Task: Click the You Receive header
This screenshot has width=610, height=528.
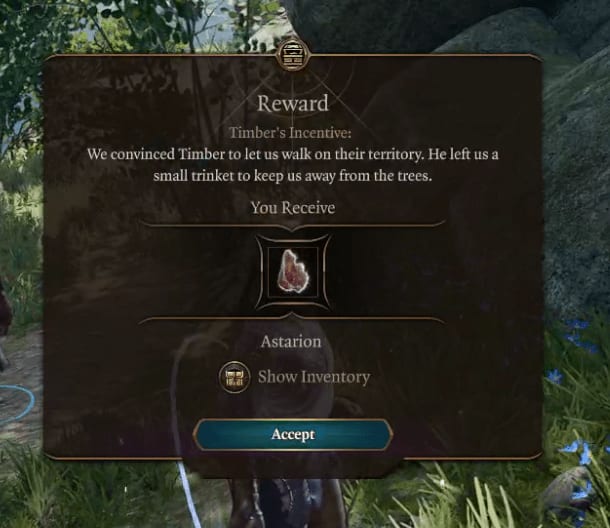Action: 293,207
